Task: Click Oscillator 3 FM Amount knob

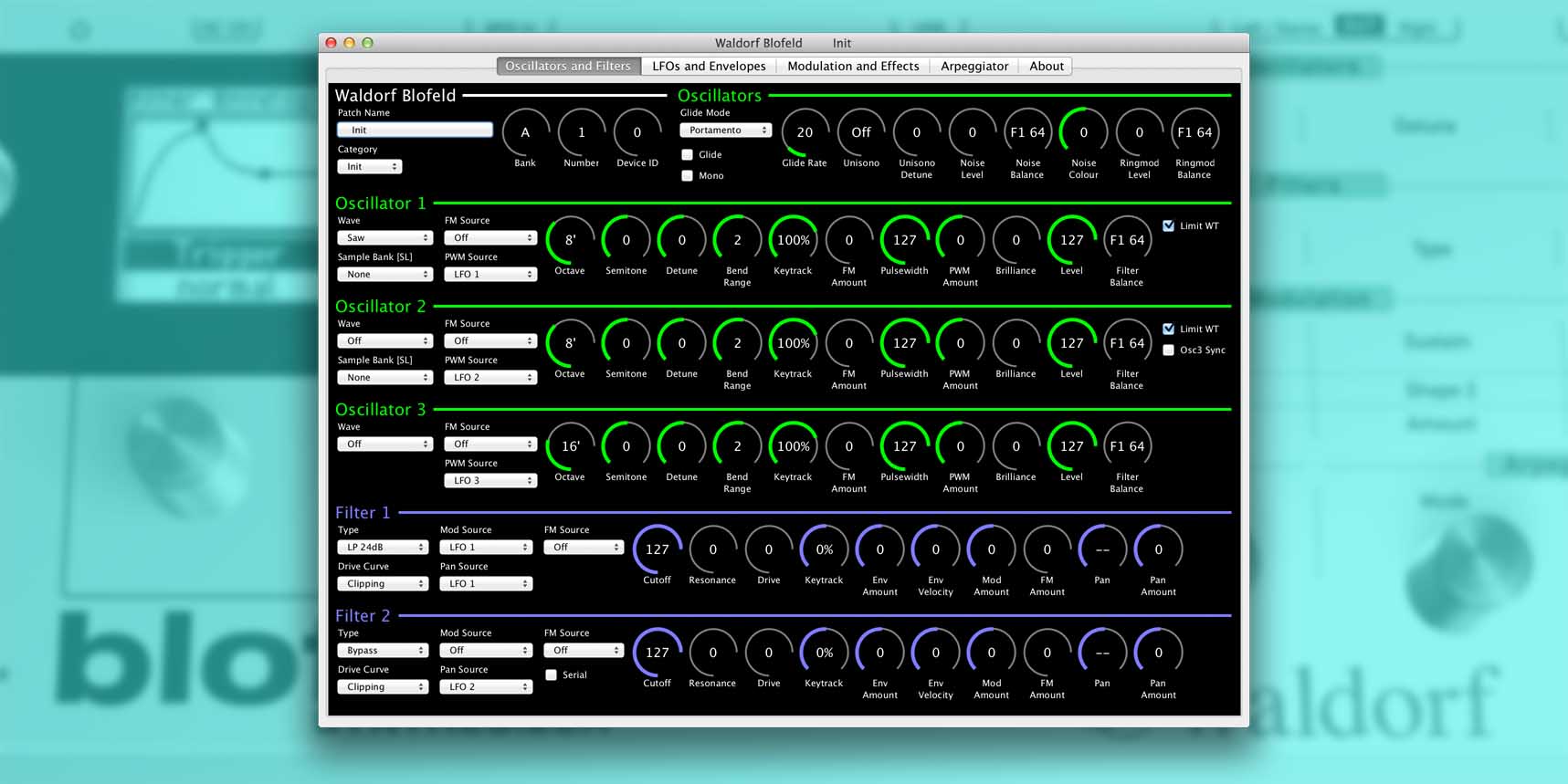Action: click(849, 446)
